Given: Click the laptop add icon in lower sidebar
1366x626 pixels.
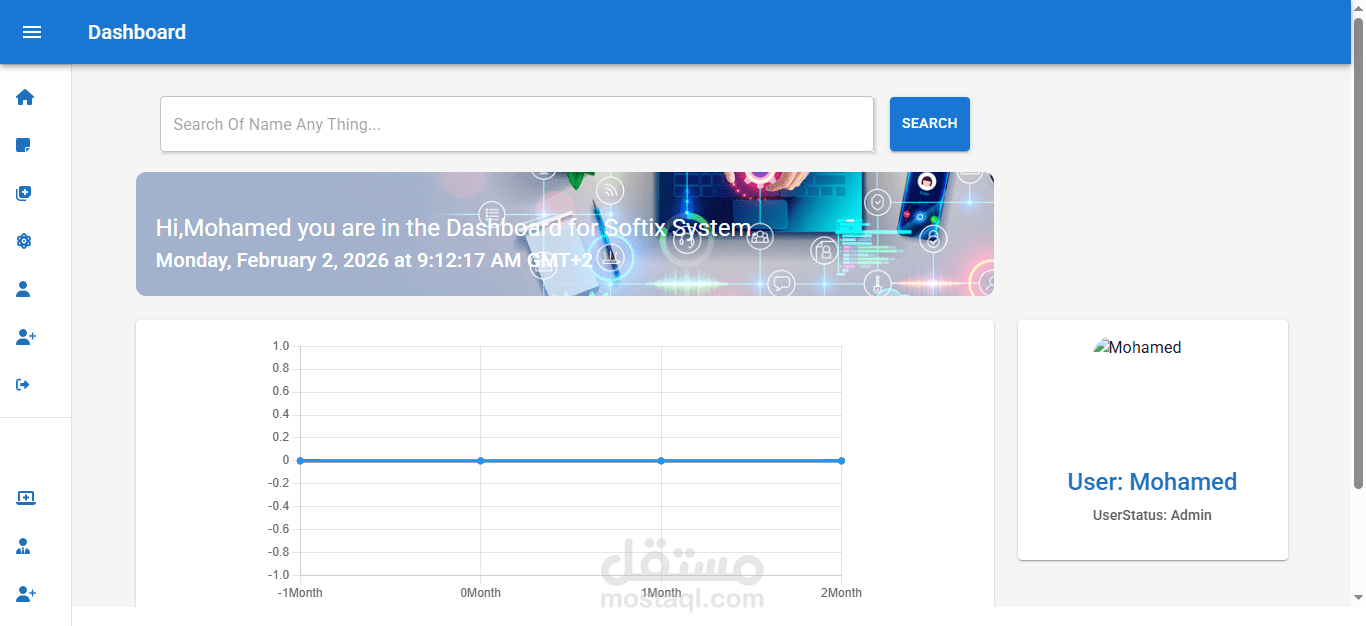Looking at the screenshot, I should (26, 498).
